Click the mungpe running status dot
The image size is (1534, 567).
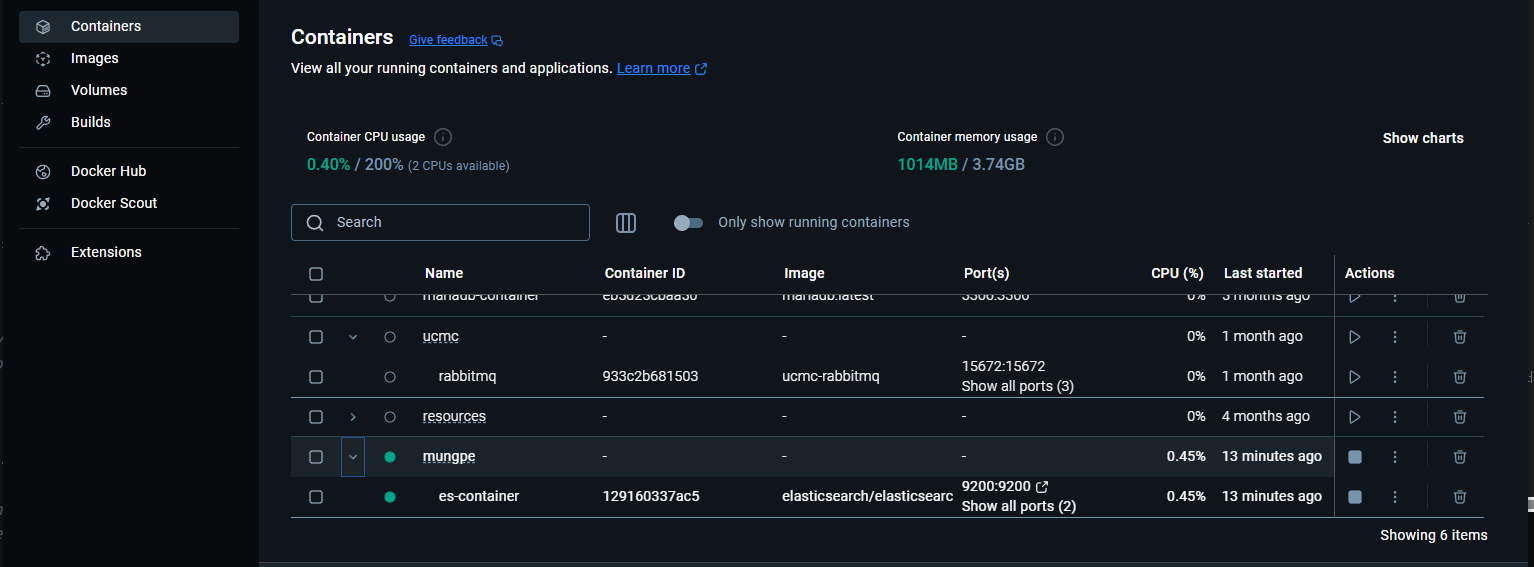click(x=390, y=457)
